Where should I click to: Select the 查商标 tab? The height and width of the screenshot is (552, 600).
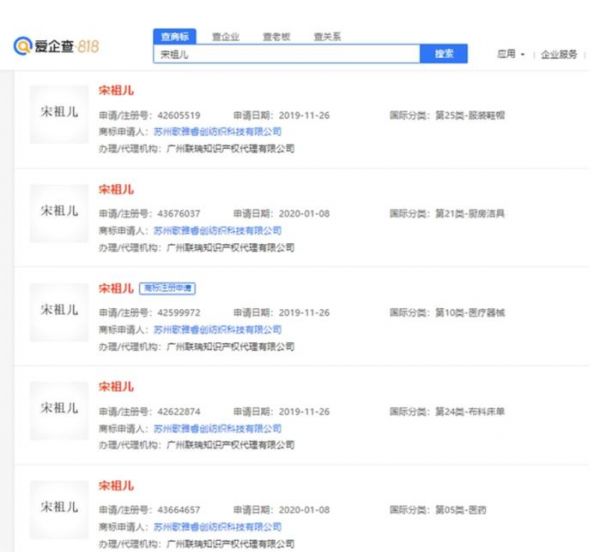click(x=175, y=37)
